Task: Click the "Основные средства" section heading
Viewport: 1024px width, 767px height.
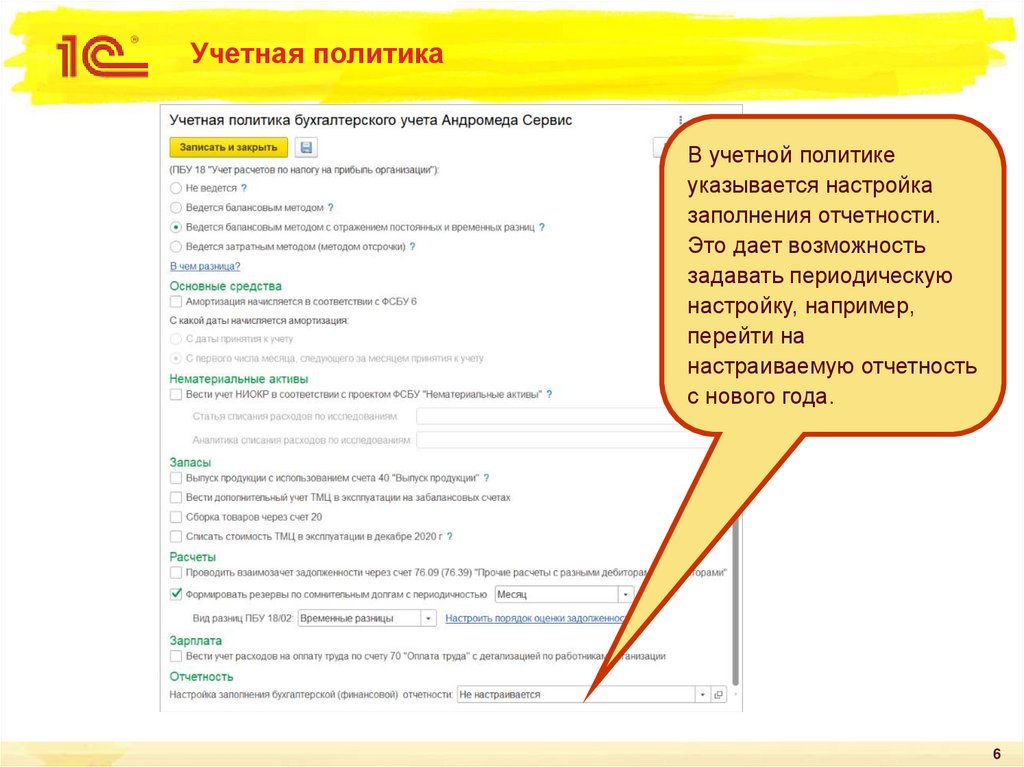Action: coord(225,286)
